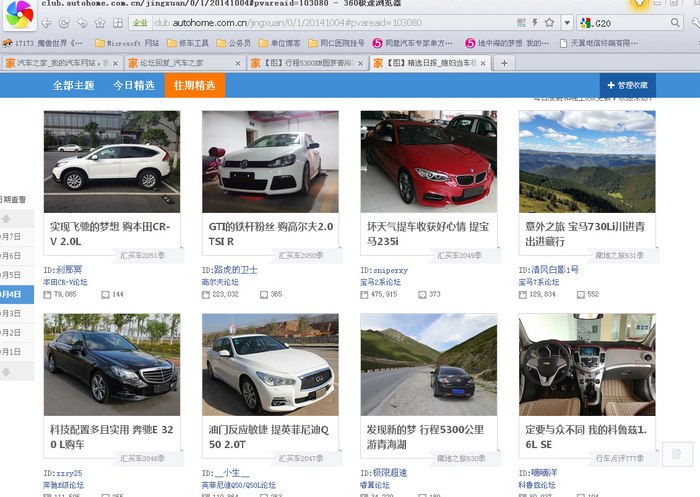Click the G20 search input field
700x497 pixels.
click(630, 22)
